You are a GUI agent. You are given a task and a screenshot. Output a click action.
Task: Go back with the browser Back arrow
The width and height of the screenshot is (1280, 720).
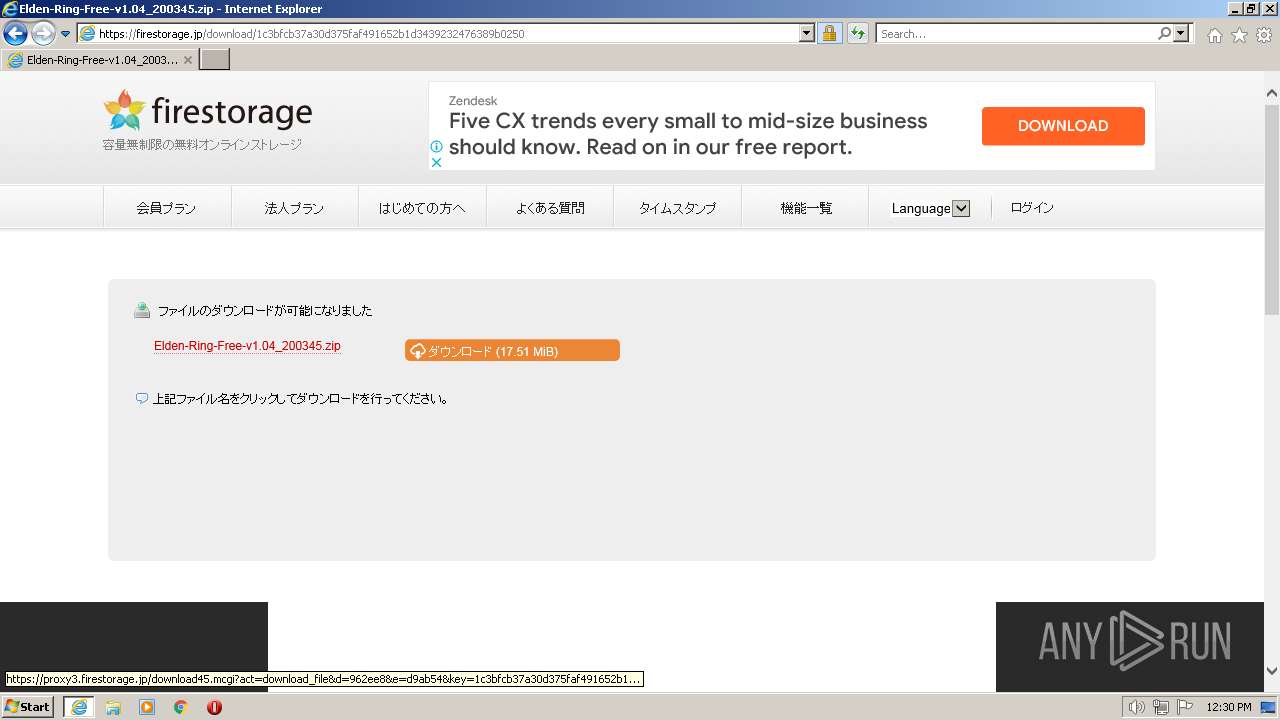(x=15, y=34)
